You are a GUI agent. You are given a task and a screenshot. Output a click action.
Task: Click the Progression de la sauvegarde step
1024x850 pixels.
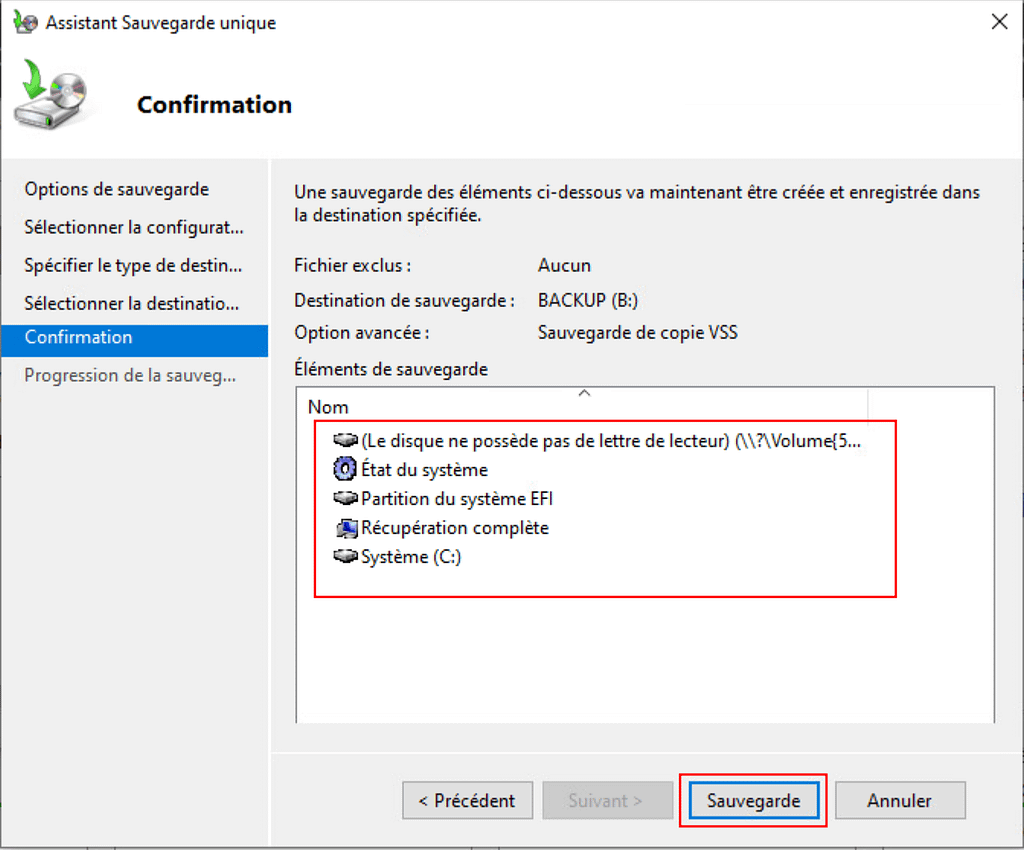[x=130, y=376]
